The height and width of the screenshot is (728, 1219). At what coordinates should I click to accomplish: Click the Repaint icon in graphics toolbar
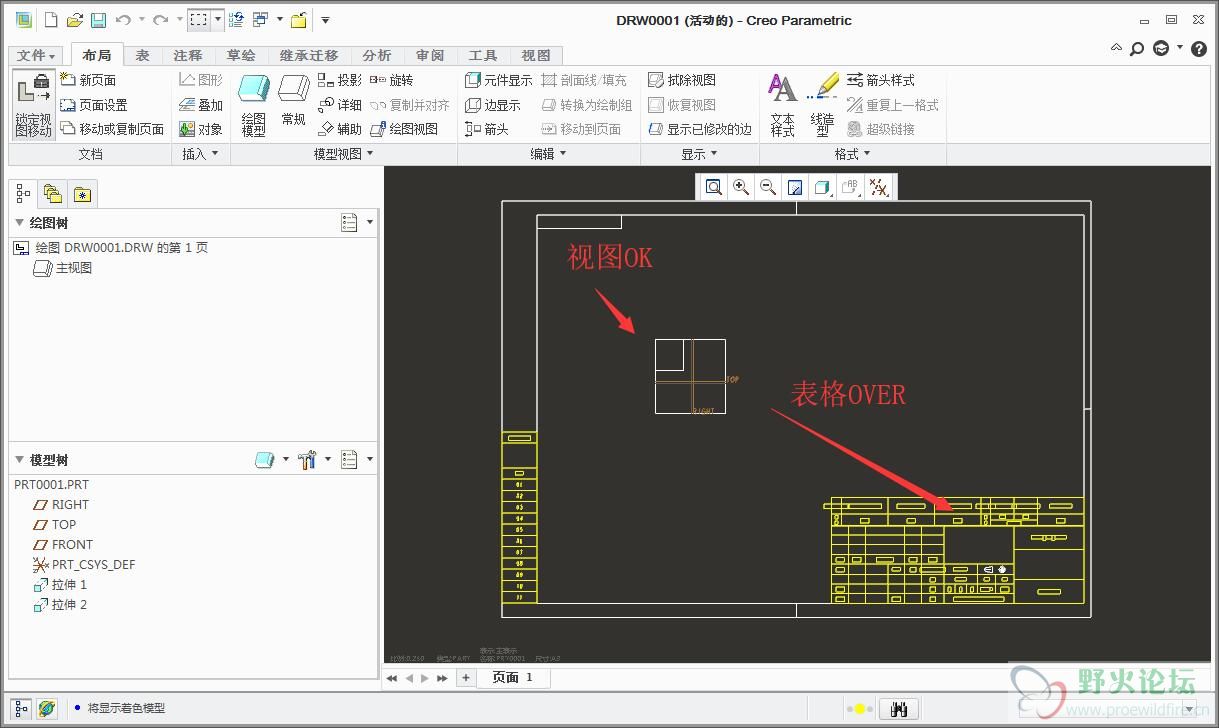(795, 187)
